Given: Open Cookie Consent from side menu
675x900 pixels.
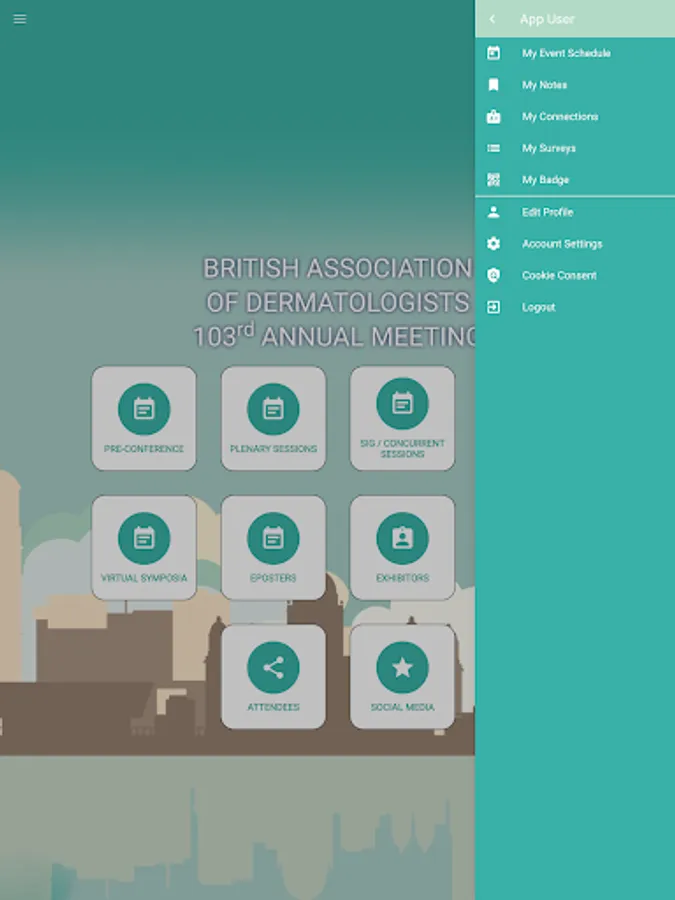Looking at the screenshot, I should pos(575,275).
